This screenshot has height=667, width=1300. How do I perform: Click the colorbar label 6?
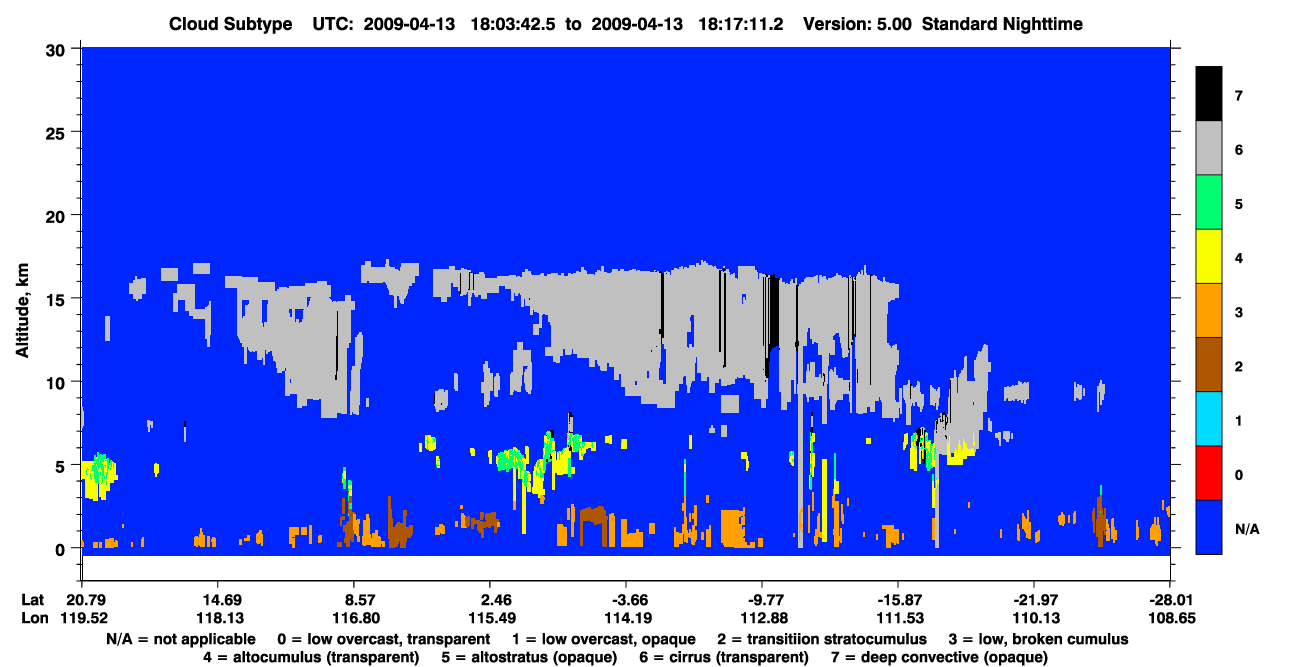(x=1238, y=150)
